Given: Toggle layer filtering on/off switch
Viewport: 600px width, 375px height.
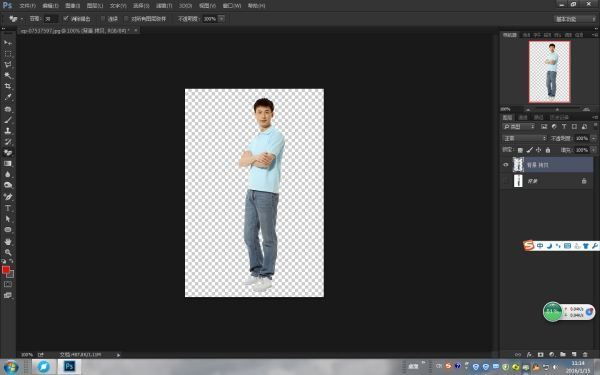Looking at the screenshot, I should click(595, 126).
